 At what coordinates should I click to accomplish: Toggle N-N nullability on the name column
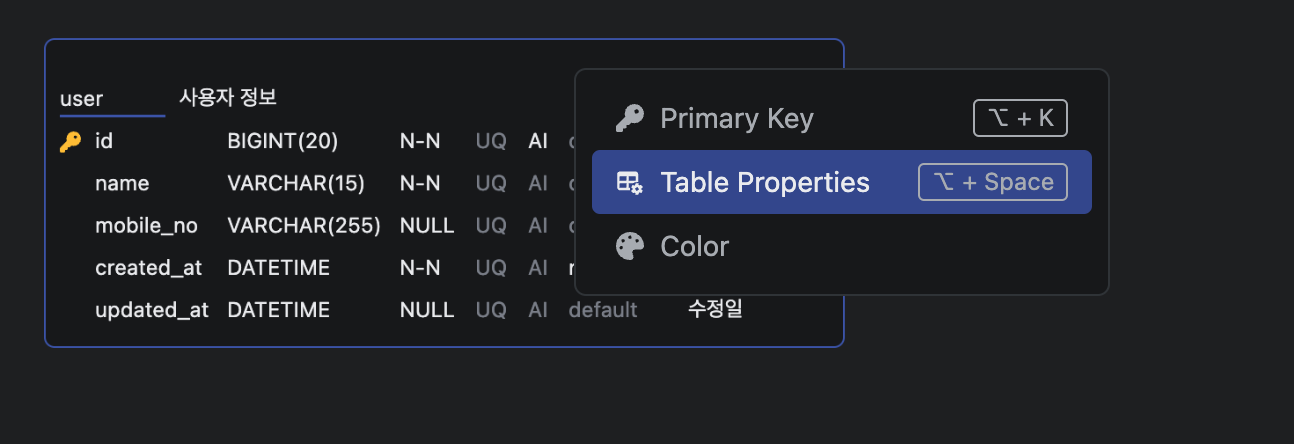[420, 184]
